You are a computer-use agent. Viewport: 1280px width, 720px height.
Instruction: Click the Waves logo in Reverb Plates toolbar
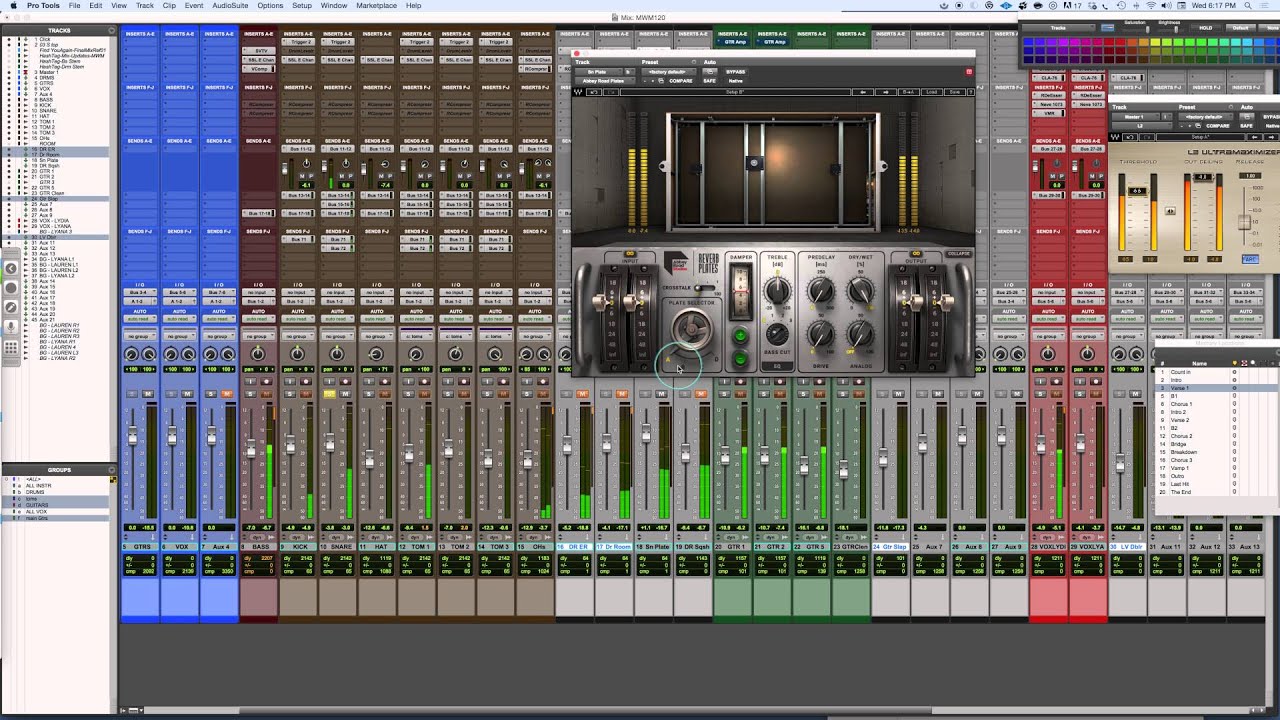[578, 92]
